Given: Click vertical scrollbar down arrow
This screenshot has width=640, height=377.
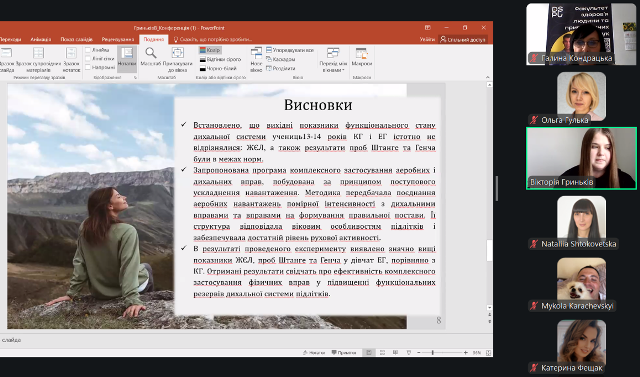Looking at the screenshot, I should click(x=489, y=308).
